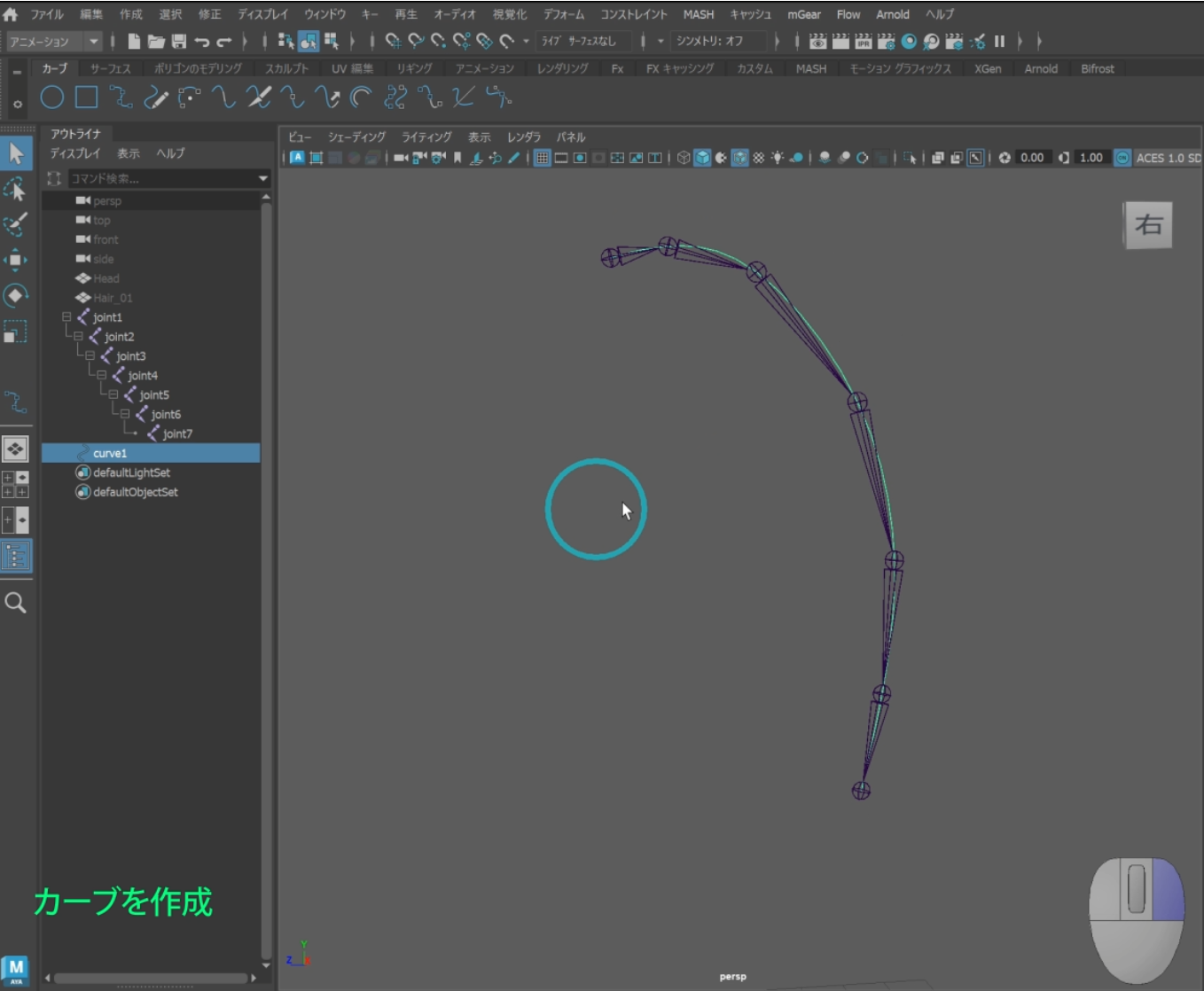This screenshot has width=1204, height=991.
Task: Click the Save Scene floppy icon
Action: (178, 42)
